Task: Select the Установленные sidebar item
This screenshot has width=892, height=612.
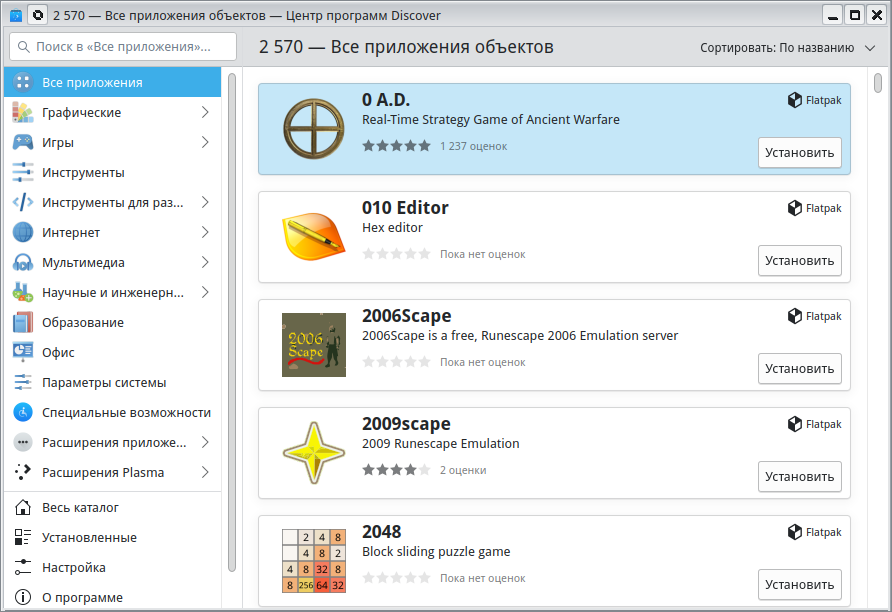Action: pos(89,538)
